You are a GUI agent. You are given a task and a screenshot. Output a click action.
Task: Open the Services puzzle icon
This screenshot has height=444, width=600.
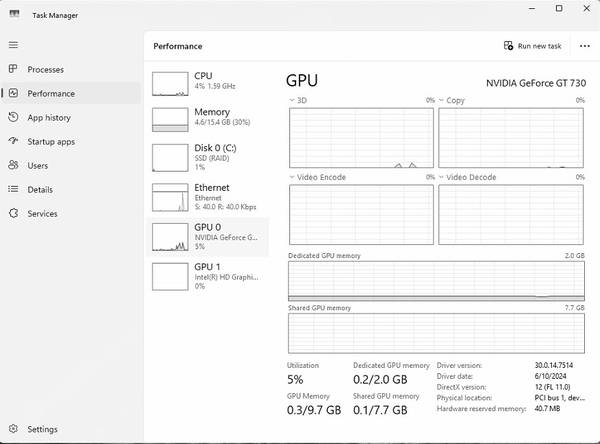coord(13,213)
